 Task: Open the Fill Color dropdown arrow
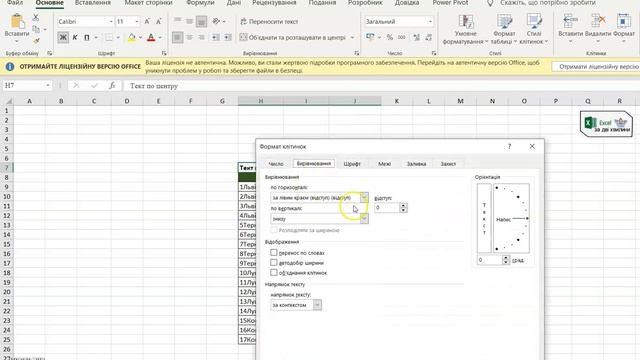click(x=140, y=38)
